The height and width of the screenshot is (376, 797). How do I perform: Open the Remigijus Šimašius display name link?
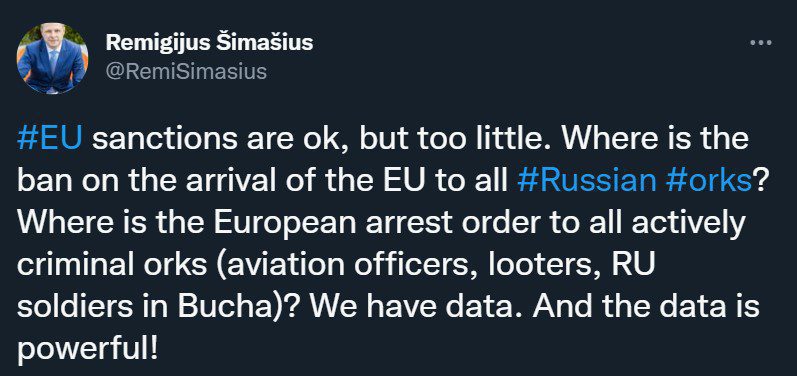point(209,43)
